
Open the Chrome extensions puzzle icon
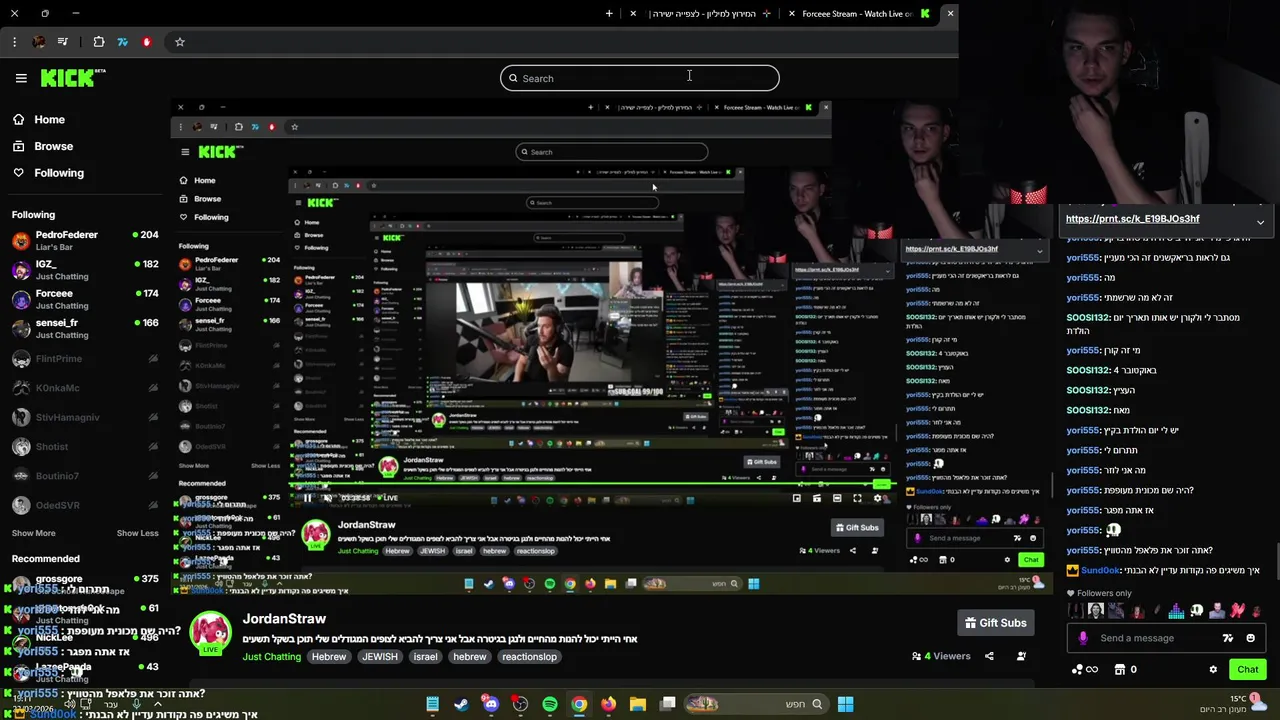[98, 42]
